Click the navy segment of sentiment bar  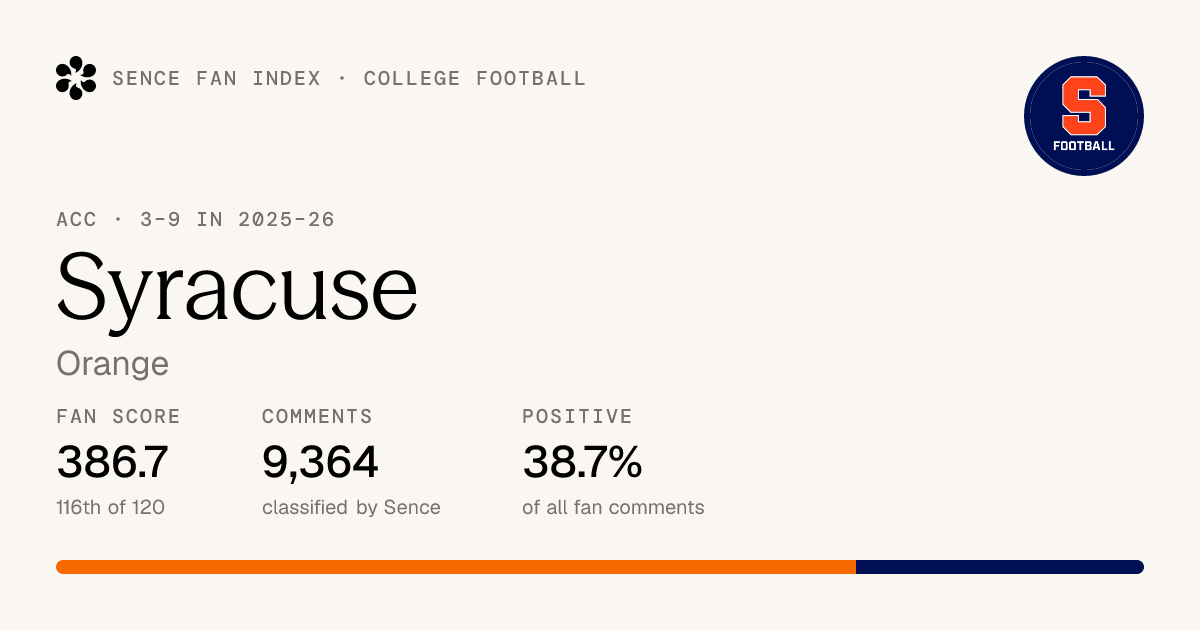1000,567
